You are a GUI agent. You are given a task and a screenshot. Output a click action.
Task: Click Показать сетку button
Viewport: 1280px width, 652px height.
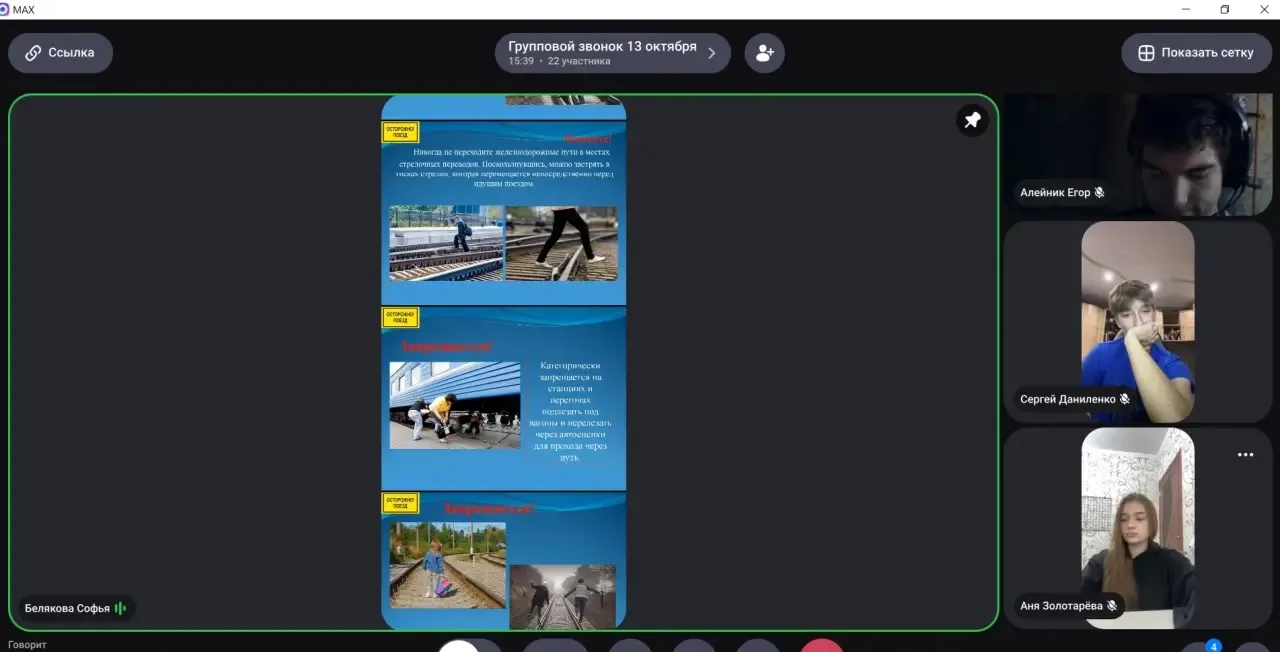click(x=1196, y=53)
